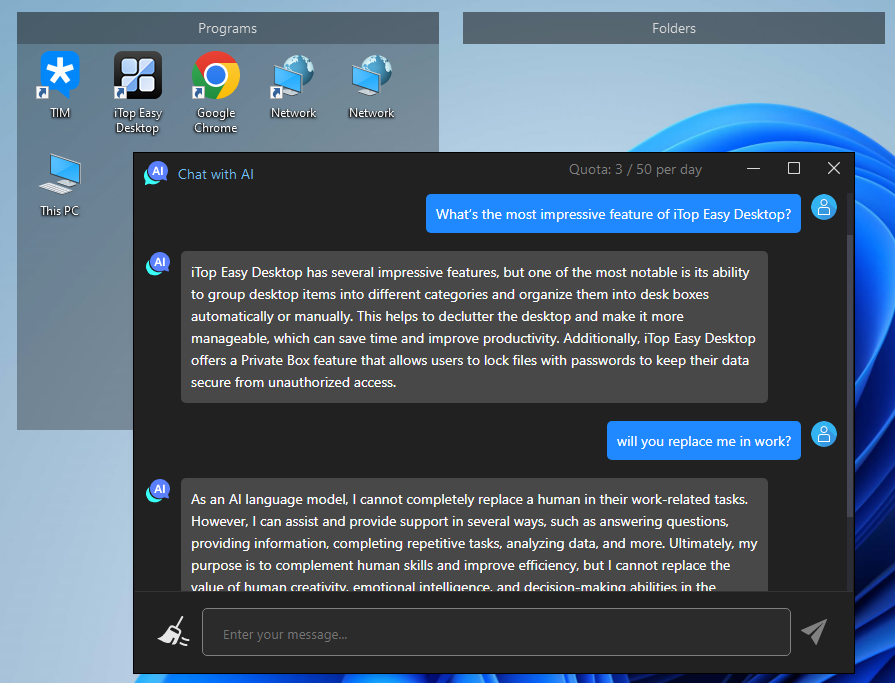895x683 pixels.
Task: Click the "will you replace me in work?" bubble
Action: pyautogui.click(x=703, y=441)
